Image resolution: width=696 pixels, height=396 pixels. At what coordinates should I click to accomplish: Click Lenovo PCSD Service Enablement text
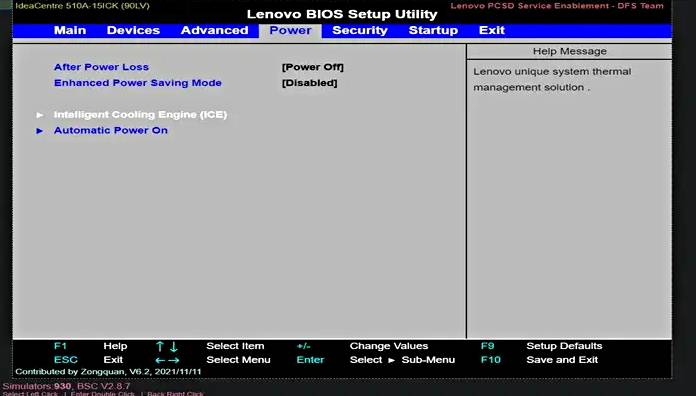pyautogui.click(x=557, y=6)
